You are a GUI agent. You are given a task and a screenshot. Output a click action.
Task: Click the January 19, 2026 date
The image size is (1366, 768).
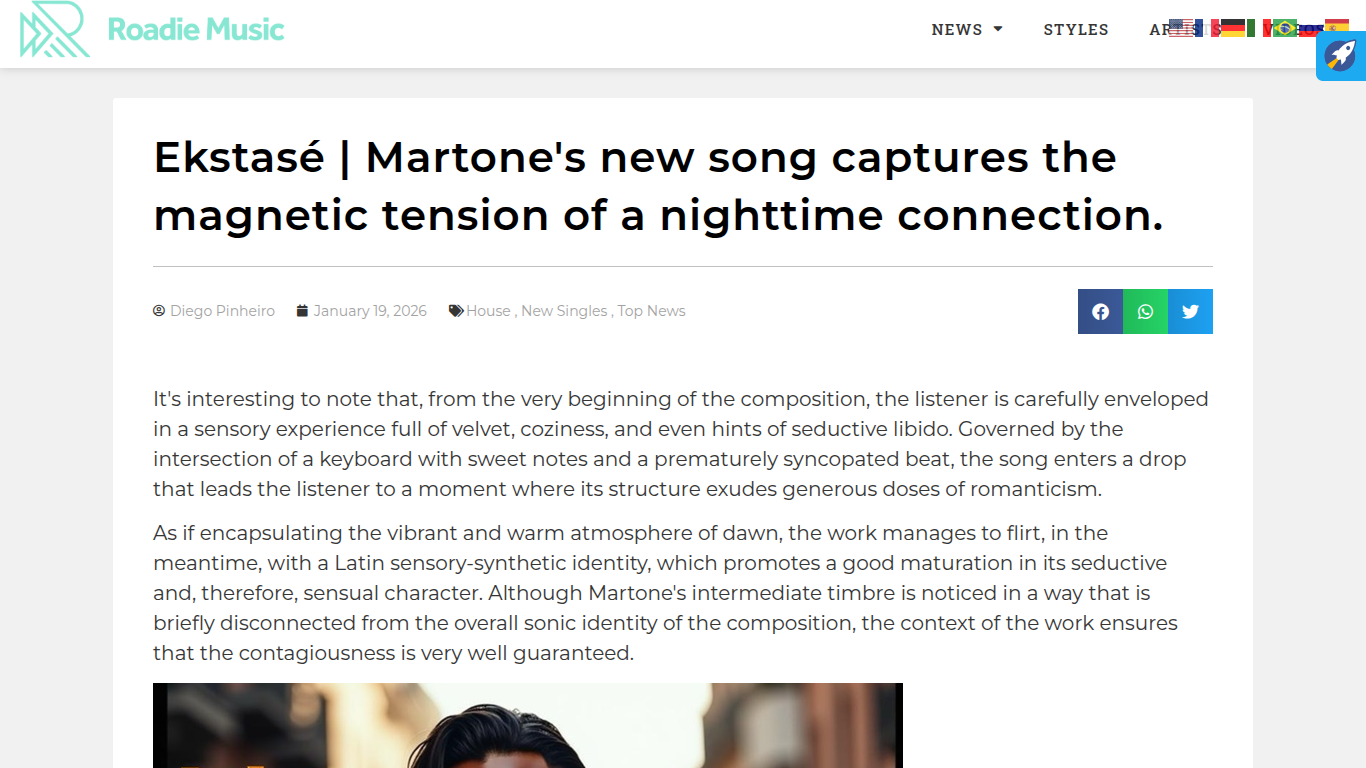pyautogui.click(x=370, y=311)
